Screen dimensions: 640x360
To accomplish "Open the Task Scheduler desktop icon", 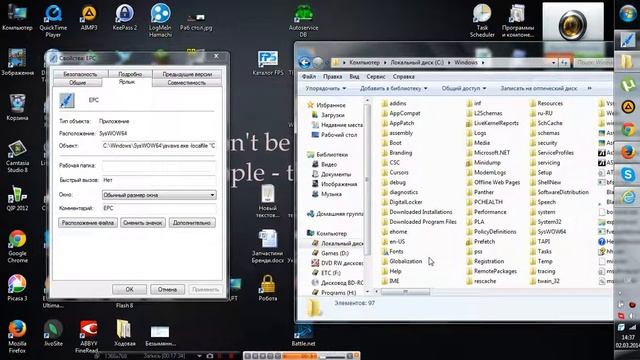I will (482, 21).
